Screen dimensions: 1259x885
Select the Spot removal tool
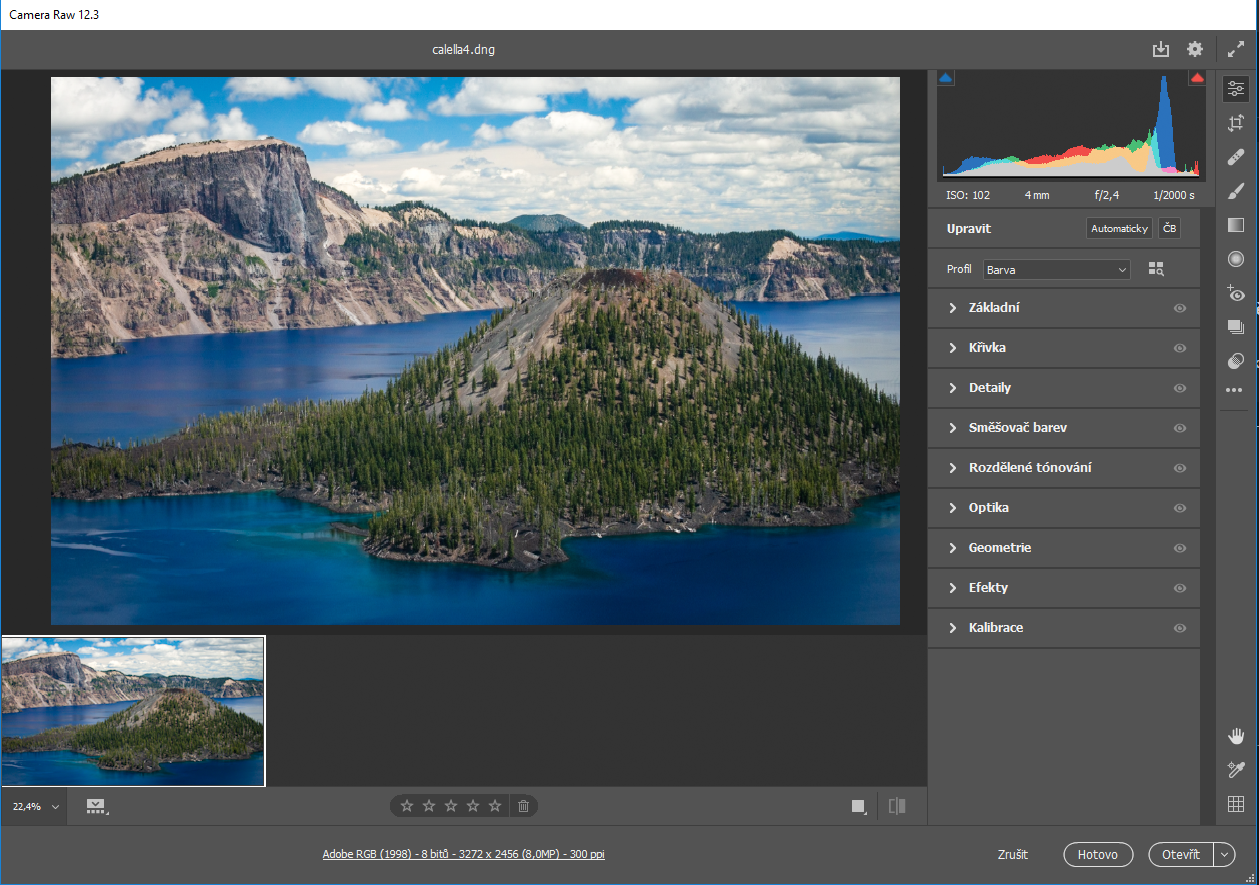(x=1236, y=157)
